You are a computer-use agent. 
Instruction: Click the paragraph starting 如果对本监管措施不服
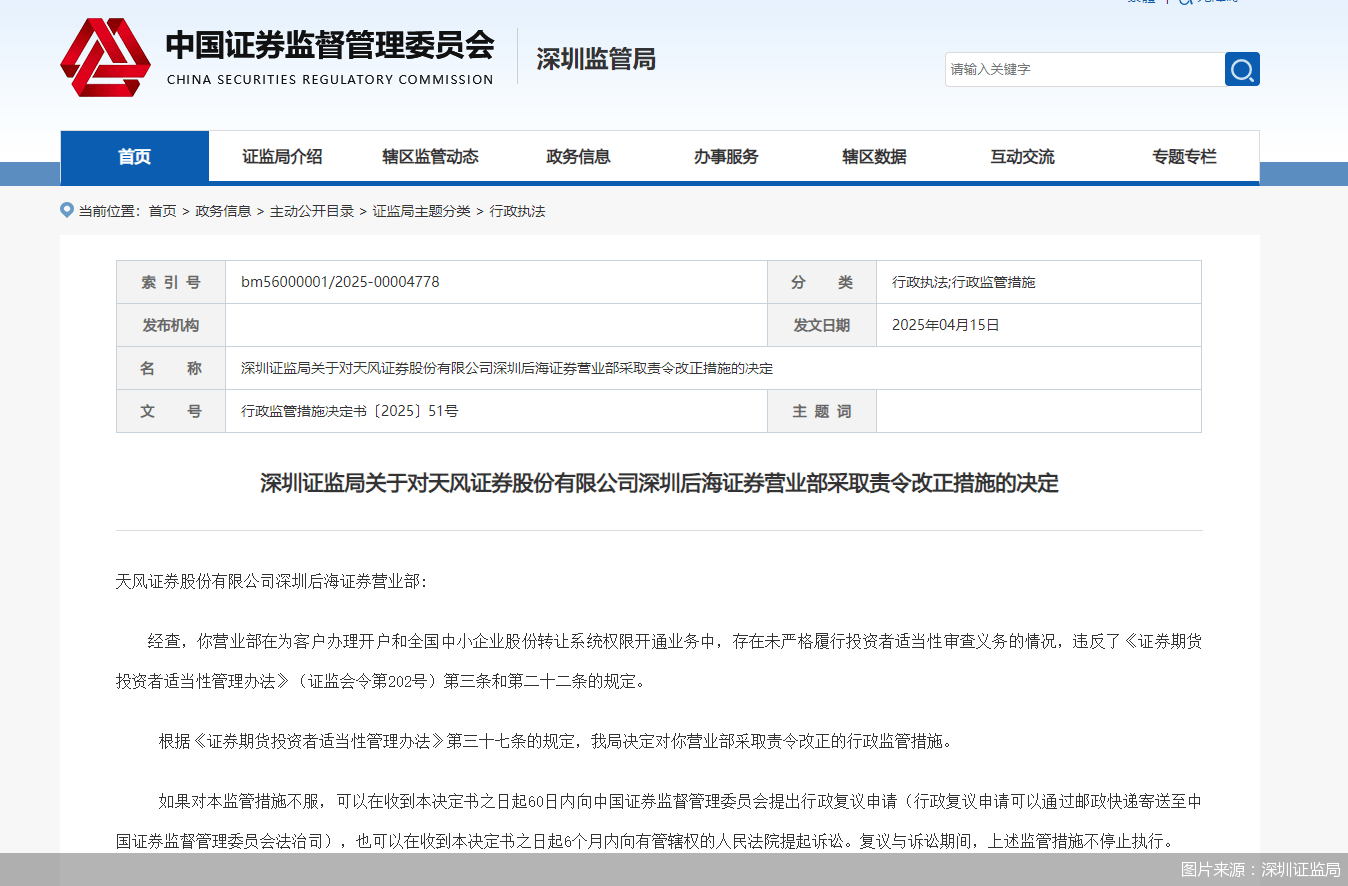[659, 821]
